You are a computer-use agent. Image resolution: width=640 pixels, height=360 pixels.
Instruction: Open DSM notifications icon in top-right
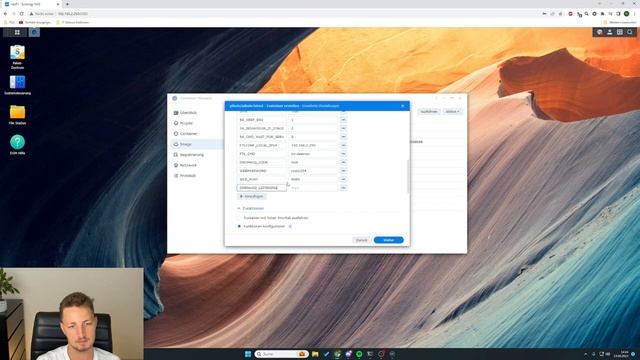tap(600, 32)
